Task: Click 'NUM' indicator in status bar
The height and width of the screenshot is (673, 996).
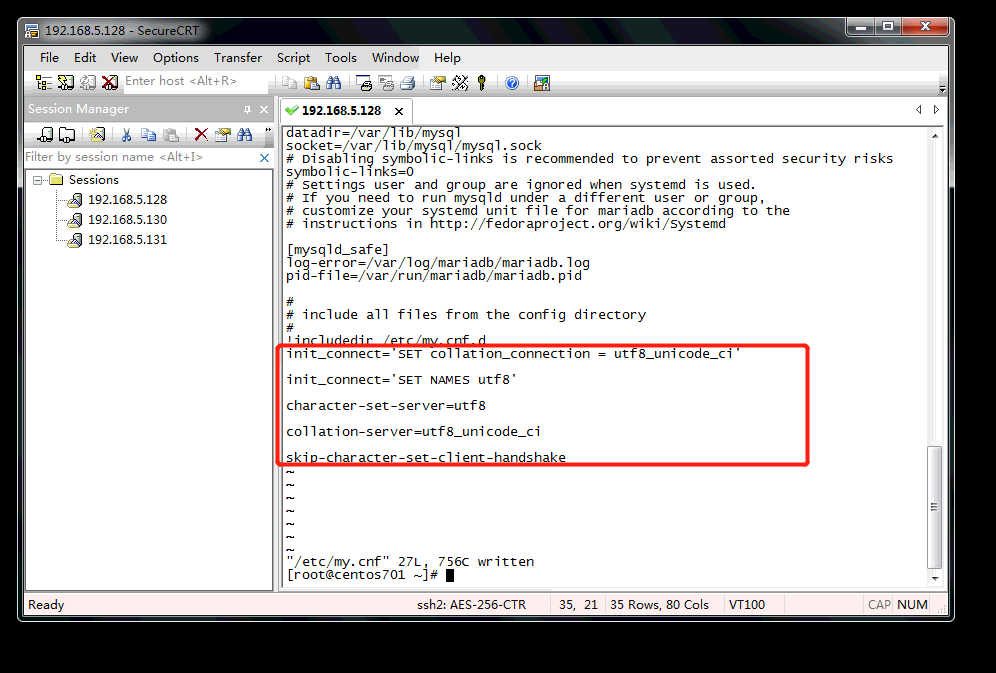Action: tap(912, 605)
